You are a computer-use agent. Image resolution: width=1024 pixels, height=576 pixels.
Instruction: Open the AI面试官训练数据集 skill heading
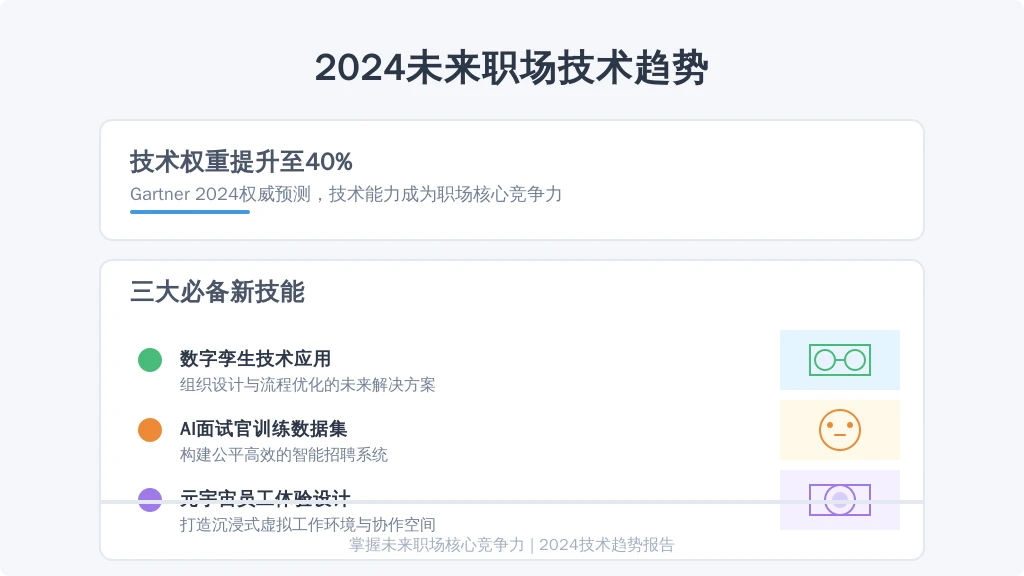(x=263, y=428)
